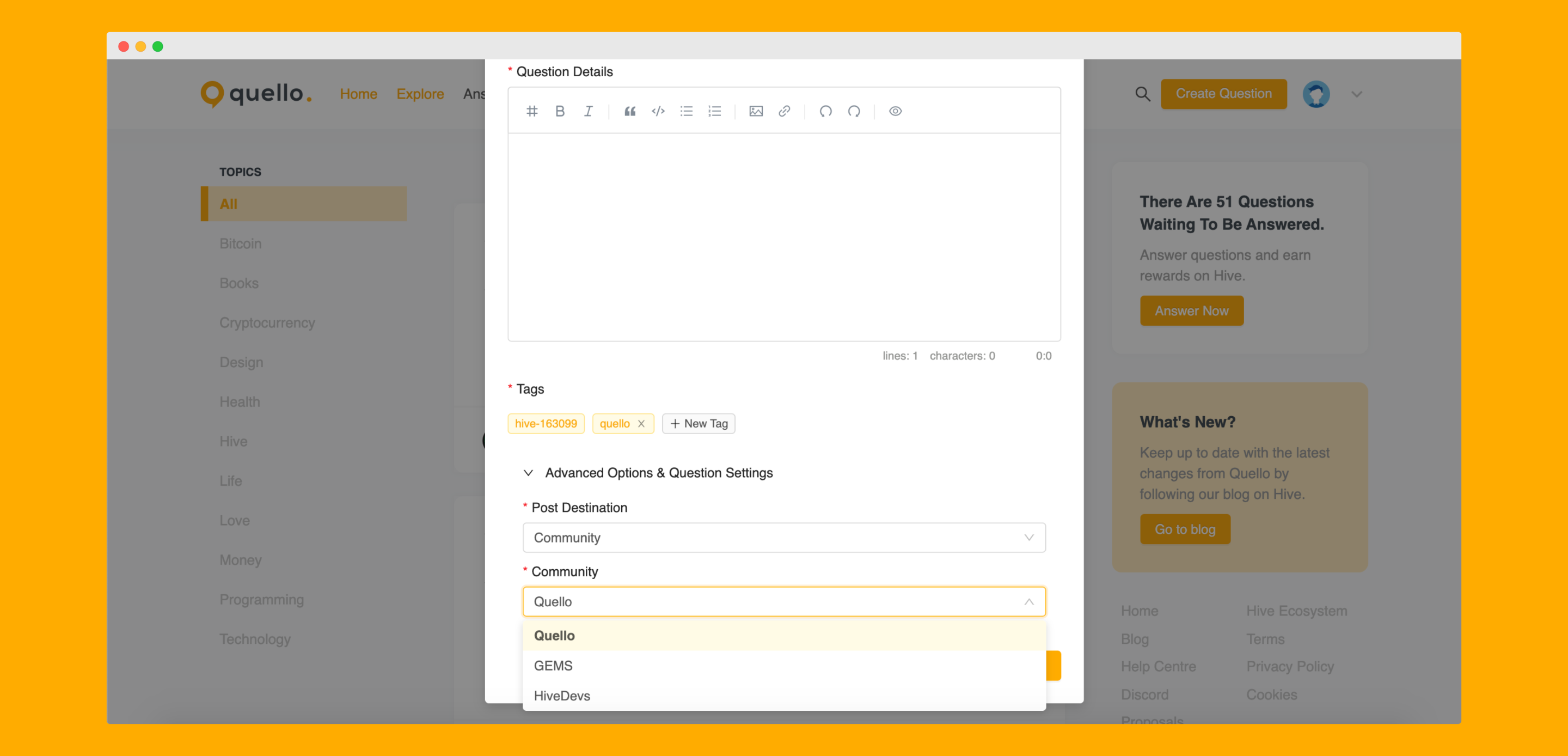
Task: Collapse Advanced Options & Question Settings
Action: click(x=528, y=473)
